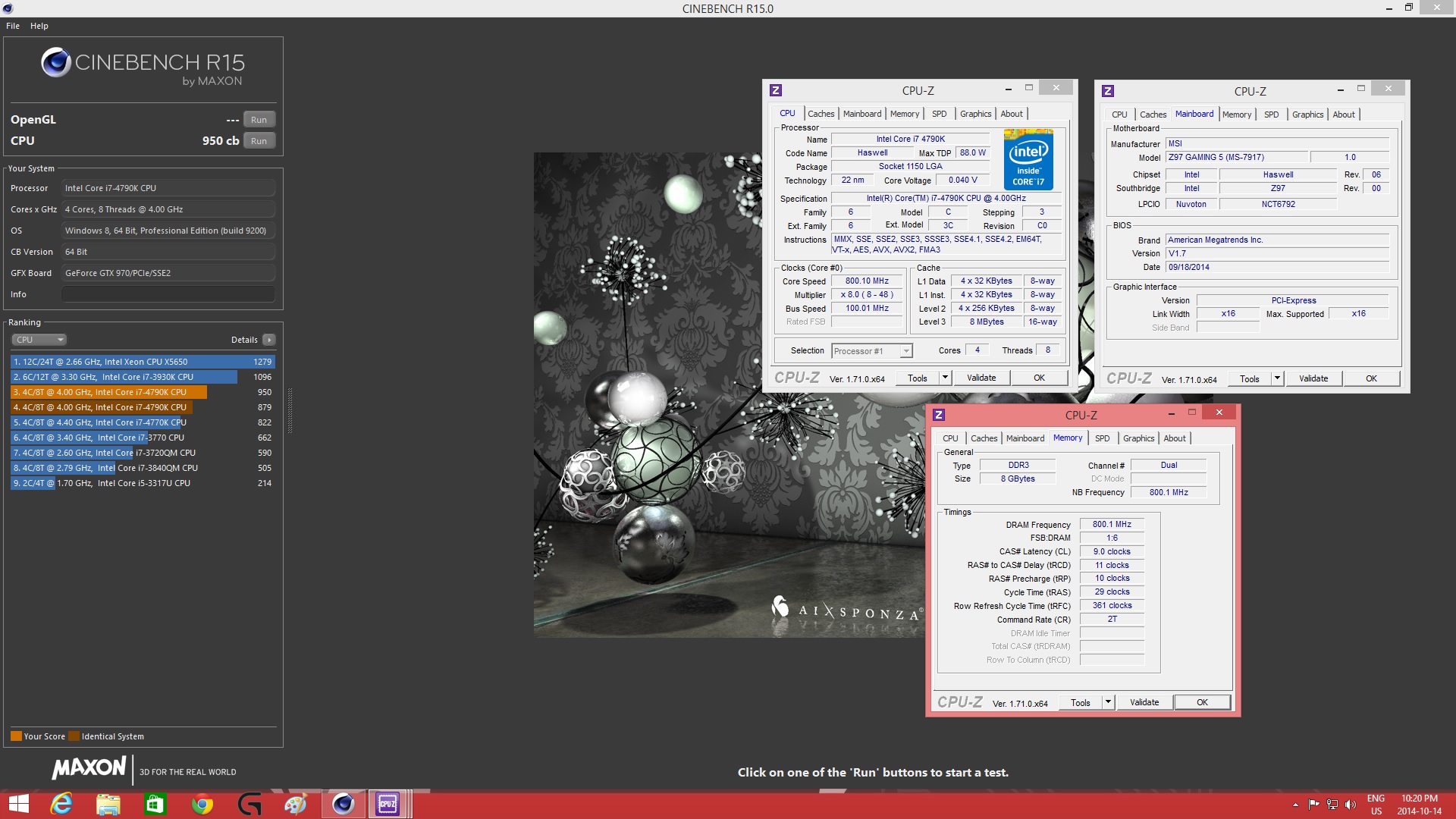Select ranking row Intel Core i7-3930K
The image size is (1456, 819).
(143, 377)
